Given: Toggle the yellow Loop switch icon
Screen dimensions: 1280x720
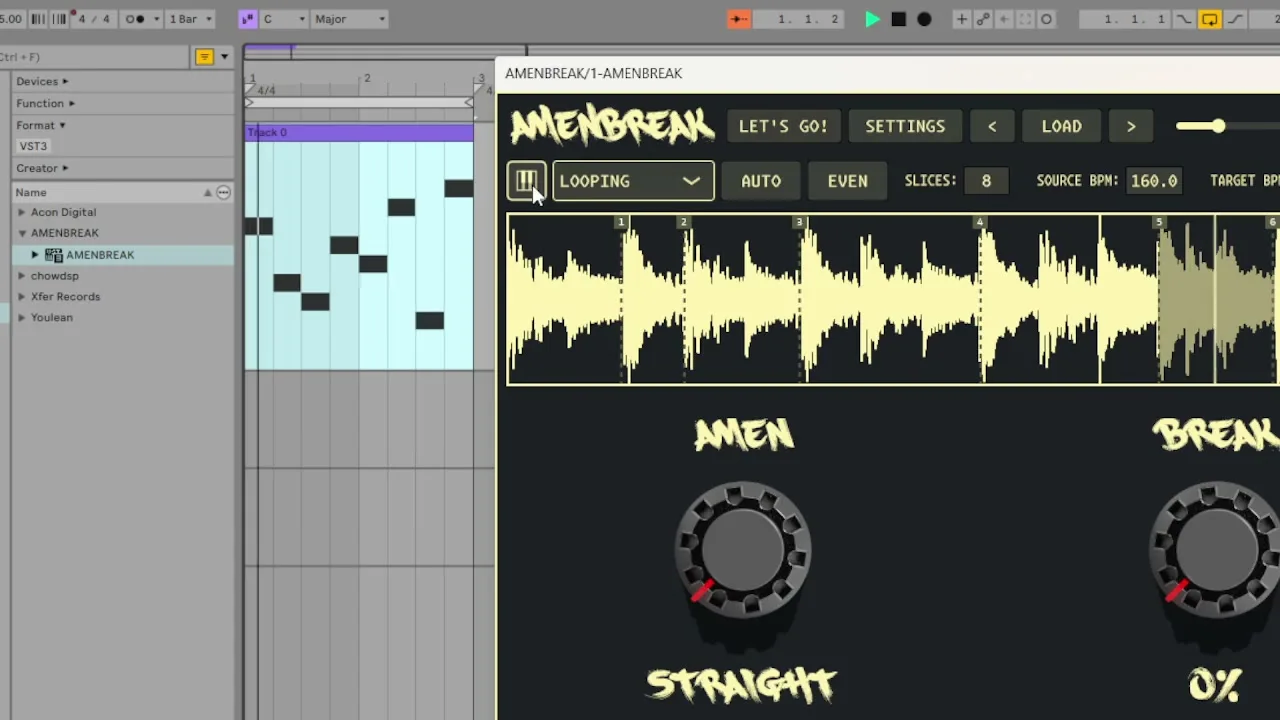Looking at the screenshot, I should coord(1209,19).
